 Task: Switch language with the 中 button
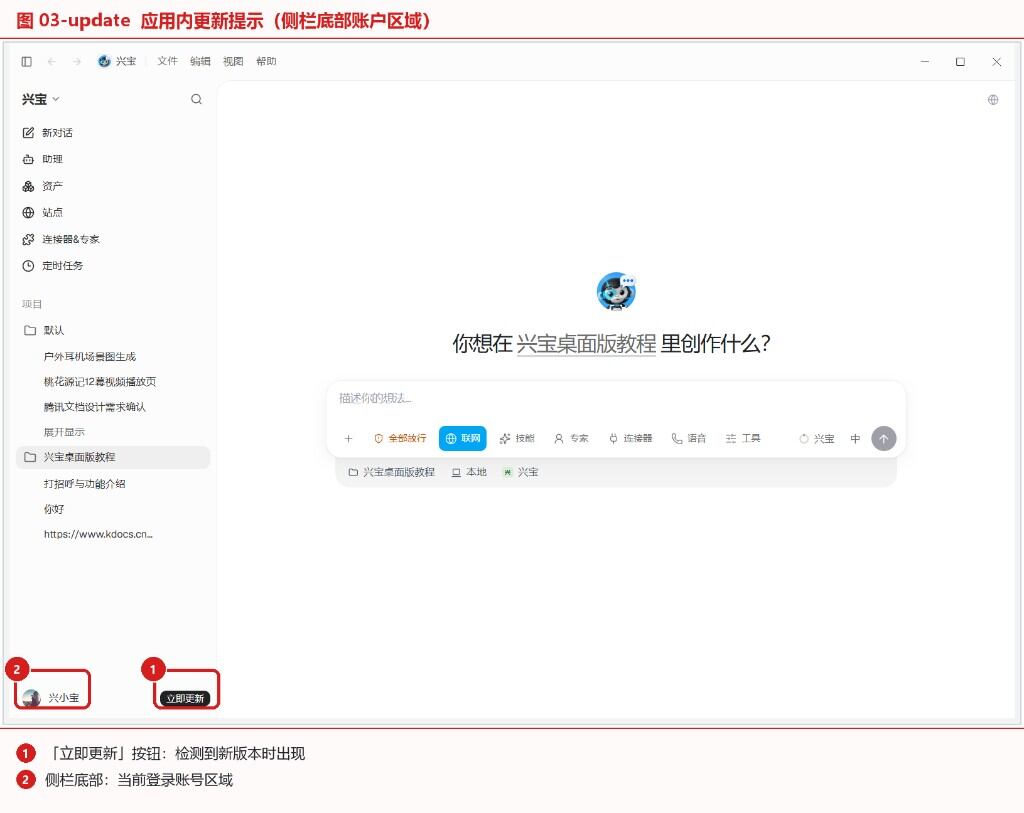tap(855, 439)
